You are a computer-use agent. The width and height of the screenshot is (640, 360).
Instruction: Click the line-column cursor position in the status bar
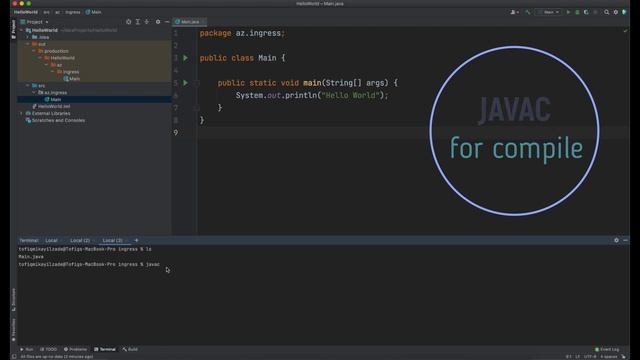[x=569, y=357]
